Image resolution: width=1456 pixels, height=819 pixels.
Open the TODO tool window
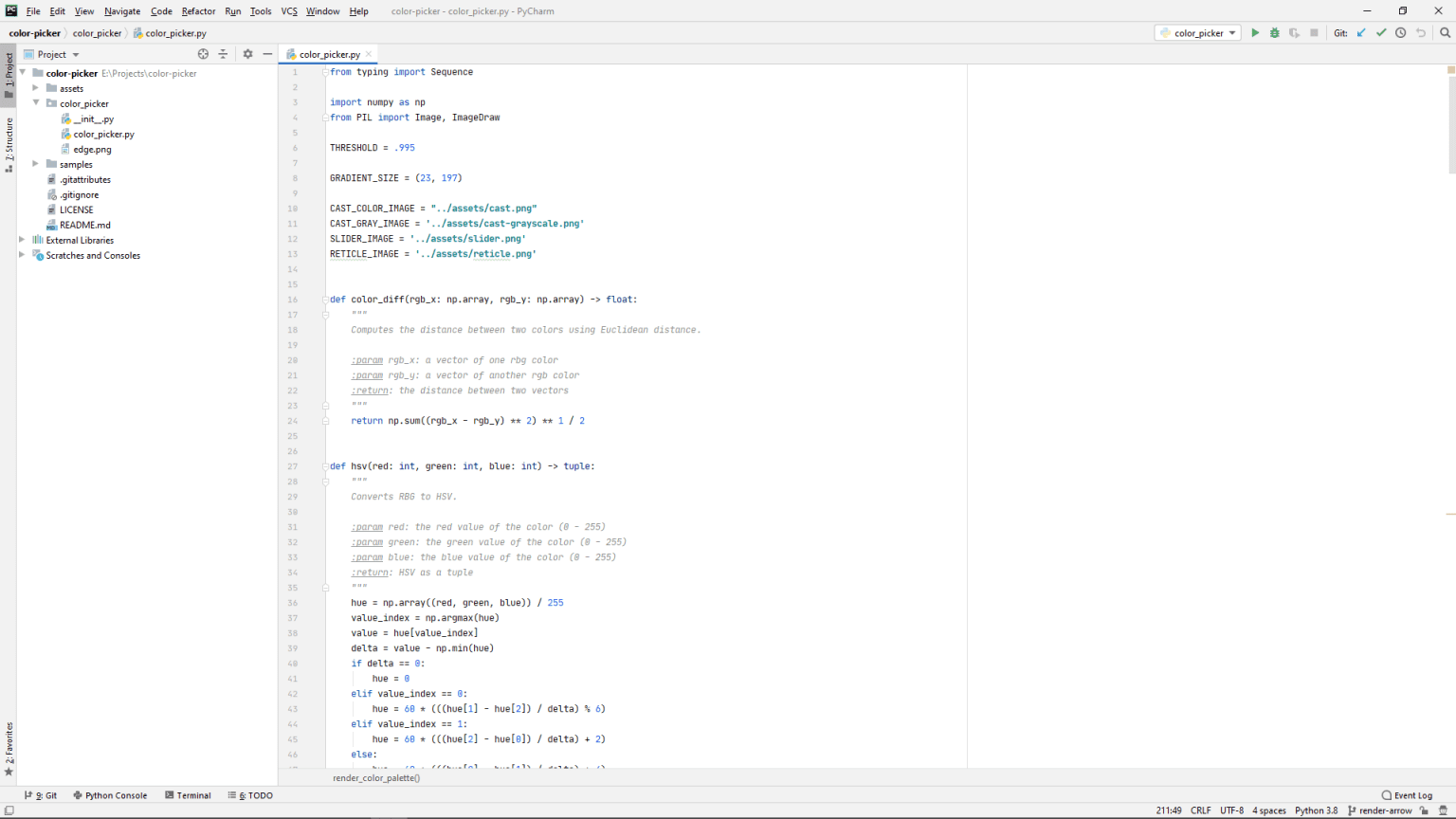click(x=250, y=795)
